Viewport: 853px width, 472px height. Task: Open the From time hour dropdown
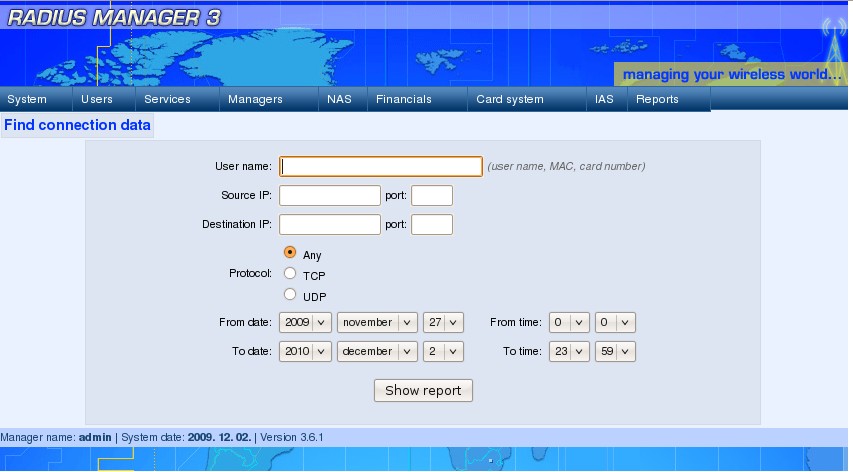569,322
